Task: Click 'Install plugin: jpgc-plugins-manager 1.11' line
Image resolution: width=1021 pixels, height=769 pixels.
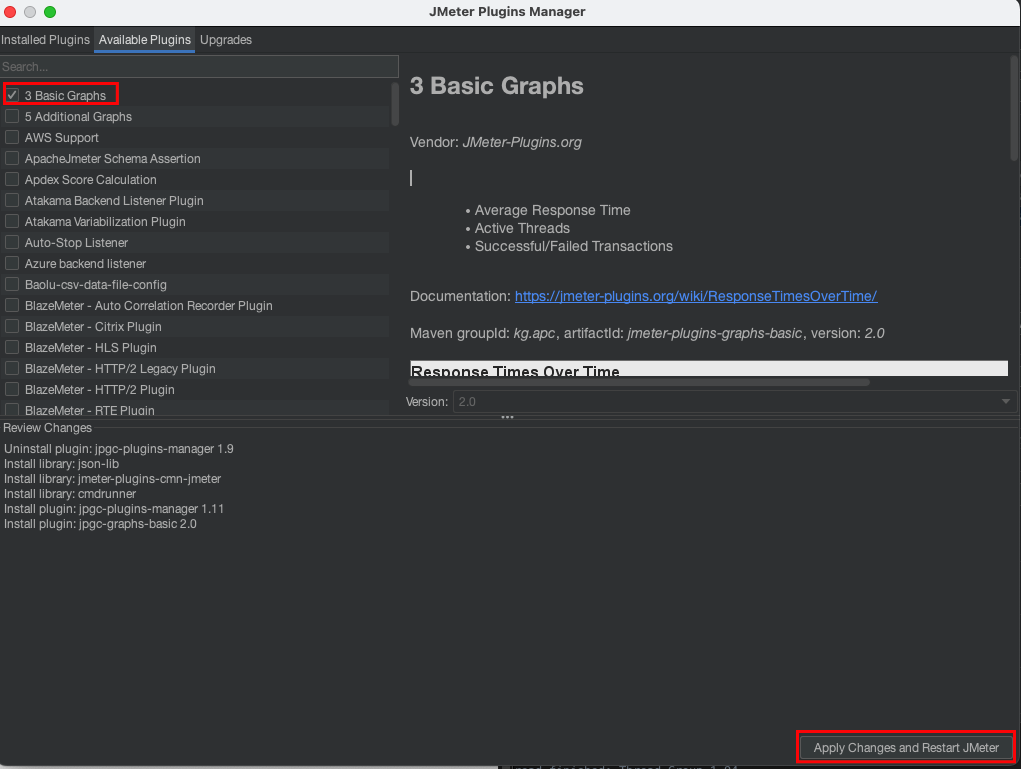Action: pyautogui.click(x=114, y=509)
